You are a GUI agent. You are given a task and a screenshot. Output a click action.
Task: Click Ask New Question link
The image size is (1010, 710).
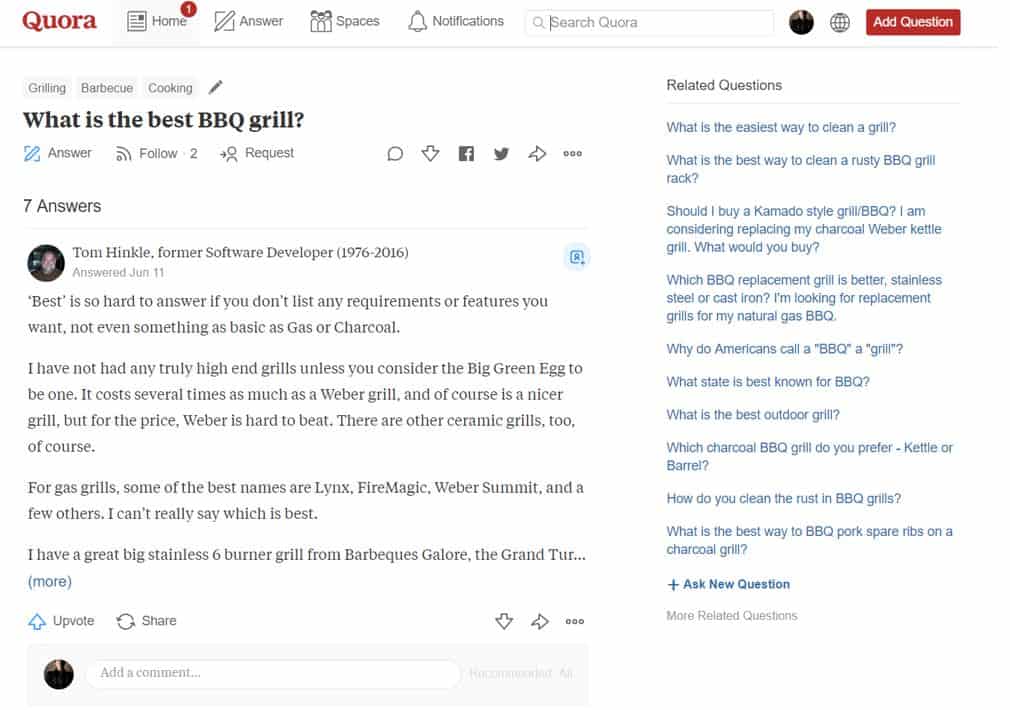[x=729, y=584]
